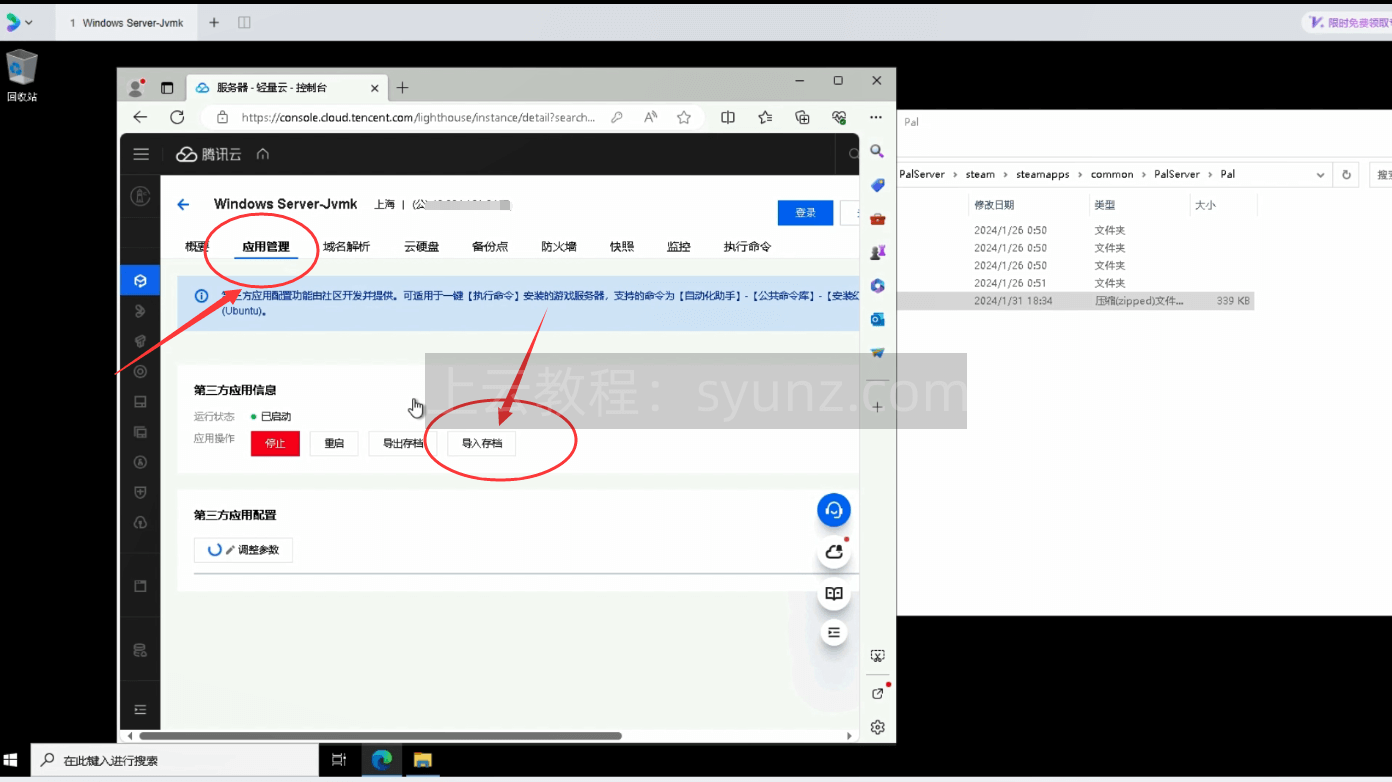Switch to the 防火墙 tab

tap(559, 246)
